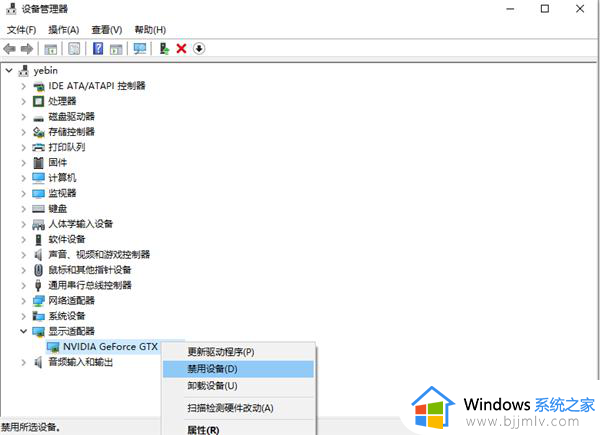Expand the 系统设备 node

[24, 316]
